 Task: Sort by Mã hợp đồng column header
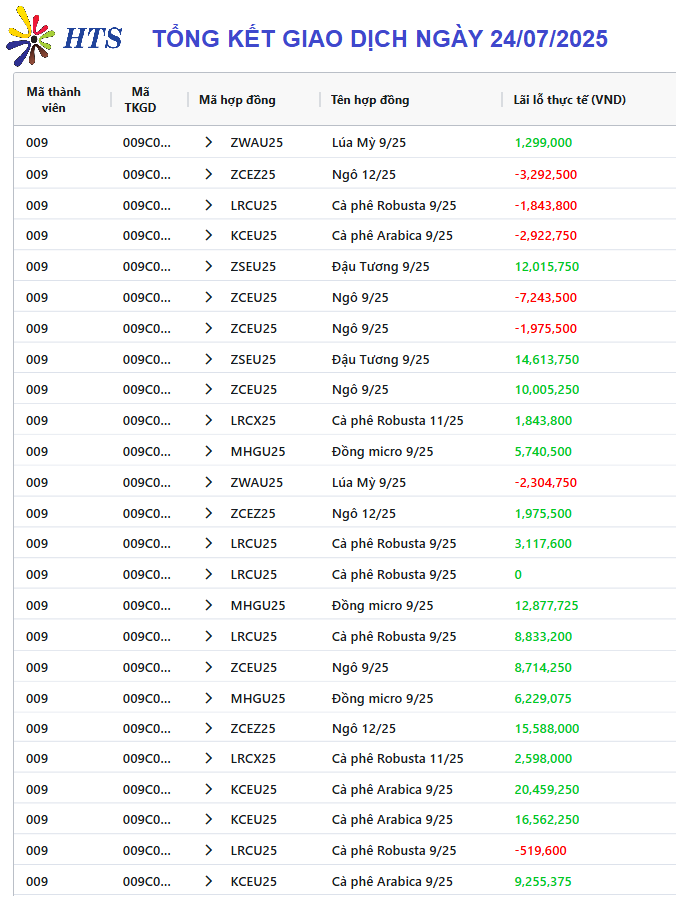click(237, 100)
